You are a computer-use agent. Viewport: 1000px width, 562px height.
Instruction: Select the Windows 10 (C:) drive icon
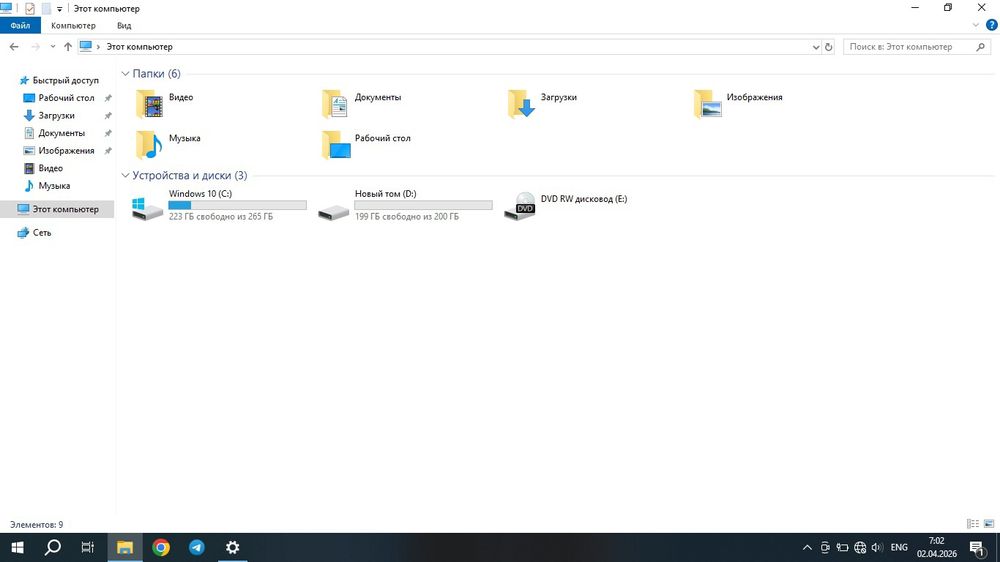pos(147,208)
